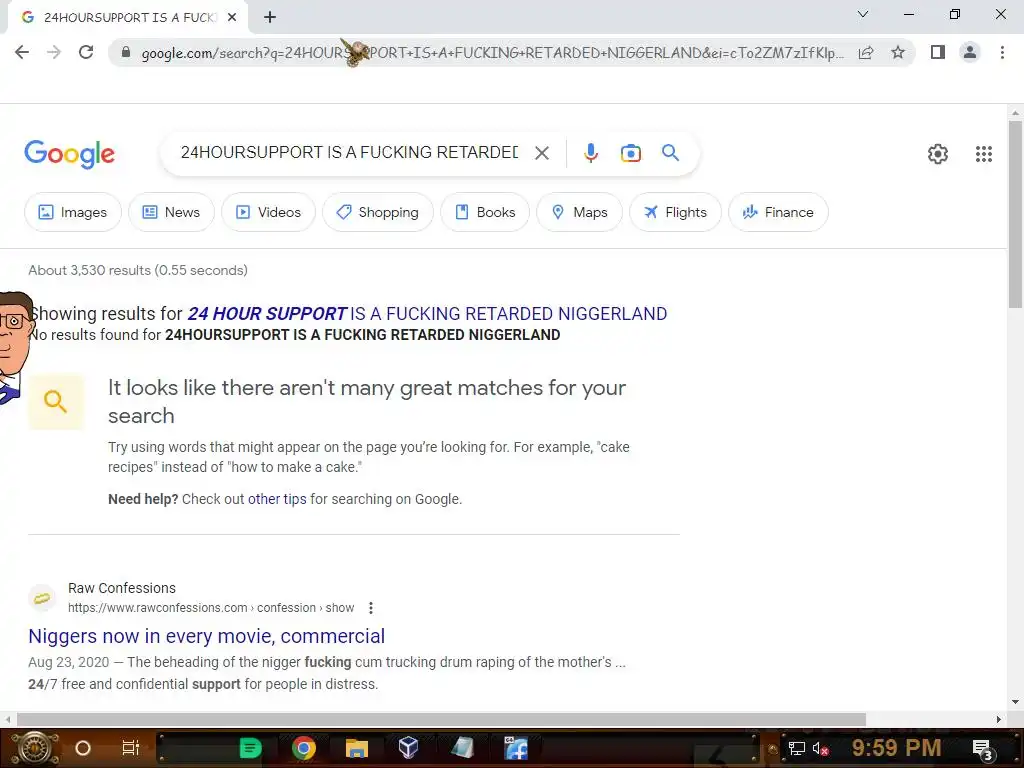Click the browser forward arrow

[x=54, y=52]
